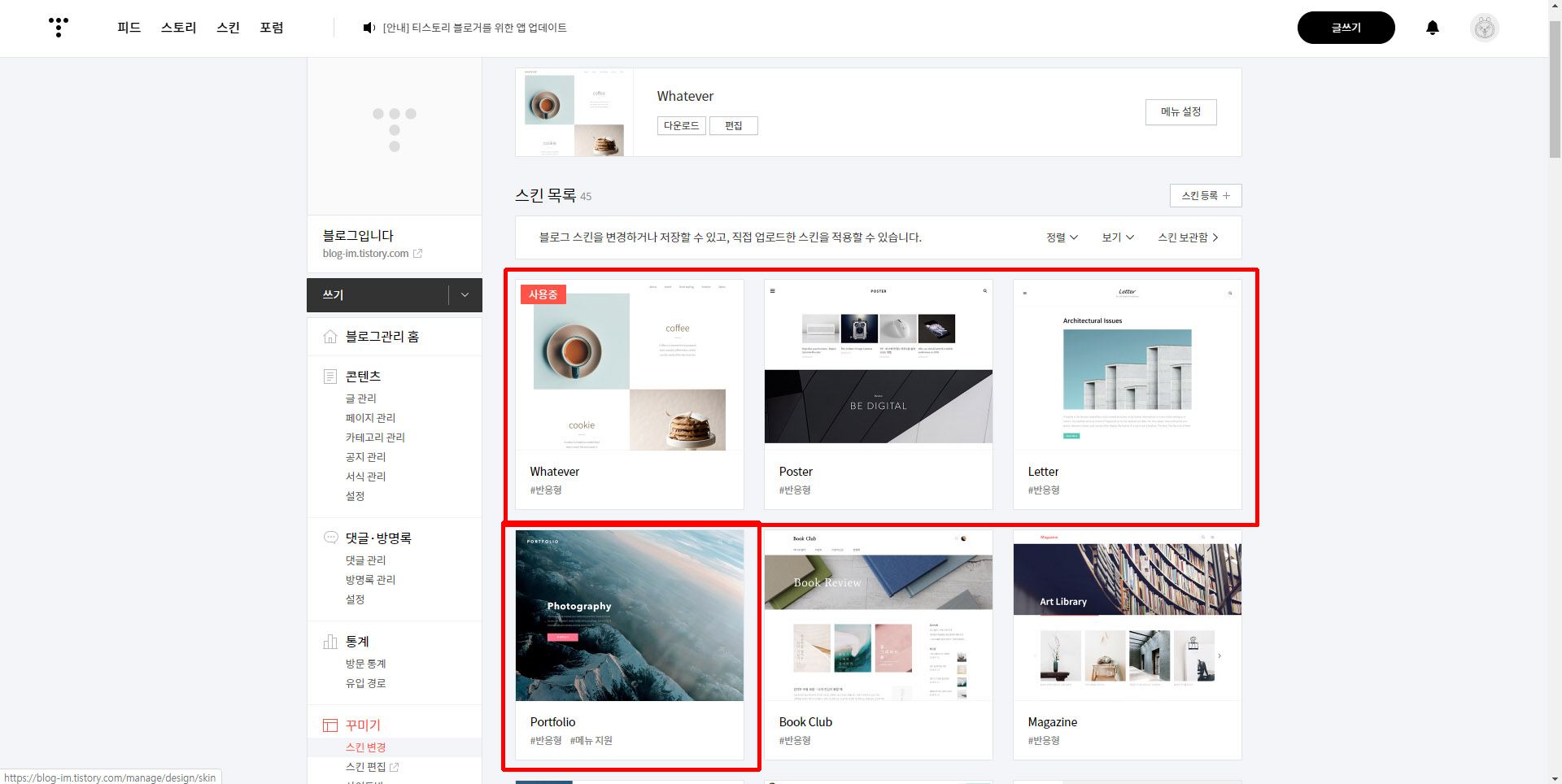Screen dimensions: 1562x784
Task: Open the 피드 menu
Action: [x=129, y=28]
